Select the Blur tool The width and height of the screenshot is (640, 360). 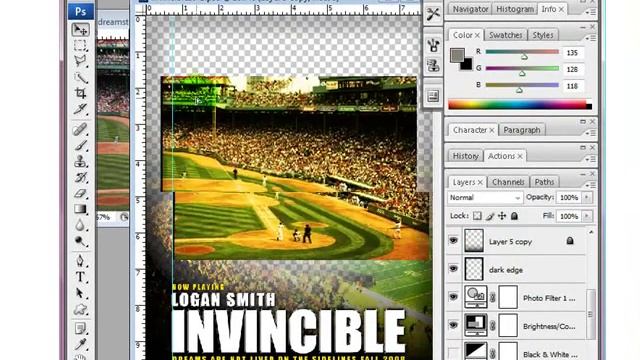click(x=80, y=225)
